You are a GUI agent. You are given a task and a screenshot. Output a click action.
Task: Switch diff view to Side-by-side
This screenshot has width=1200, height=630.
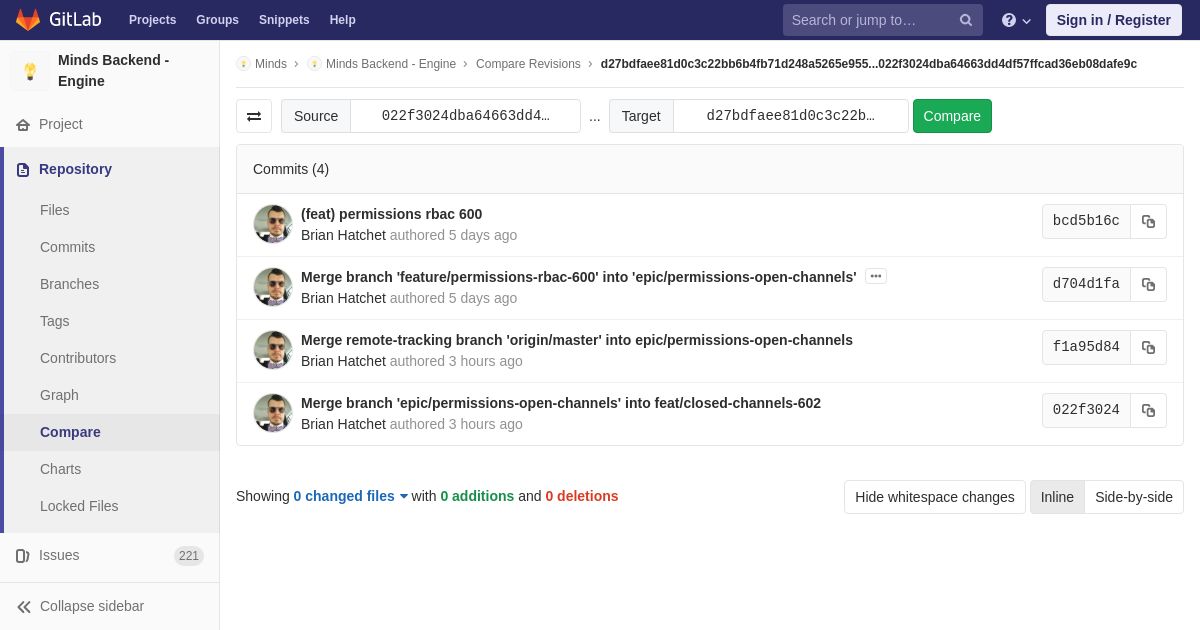pyautogui.click(x=1133, y=497)
